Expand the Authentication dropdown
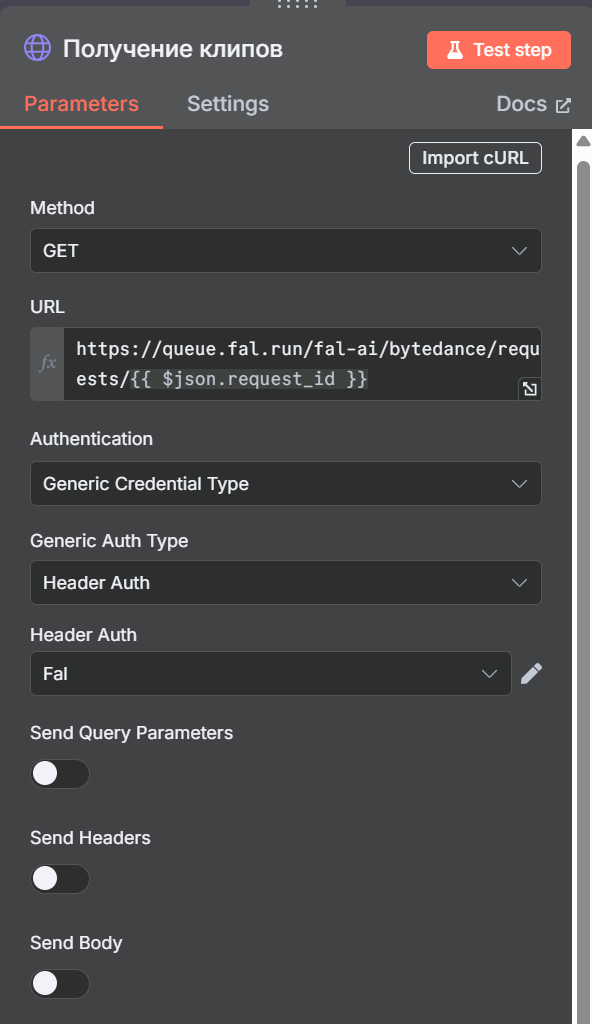Image resolution: width=592 pixels, height=1024 pixels. pos(286,484)
